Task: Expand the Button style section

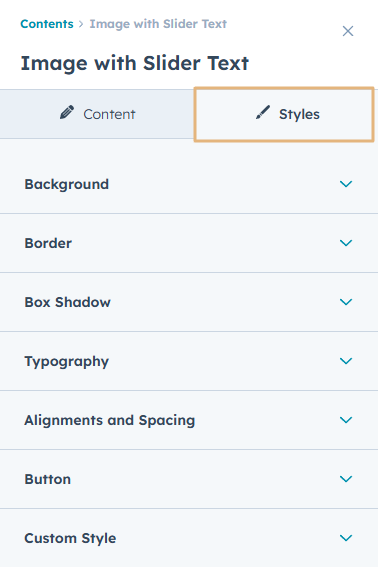Action: (x=189, y=479)
